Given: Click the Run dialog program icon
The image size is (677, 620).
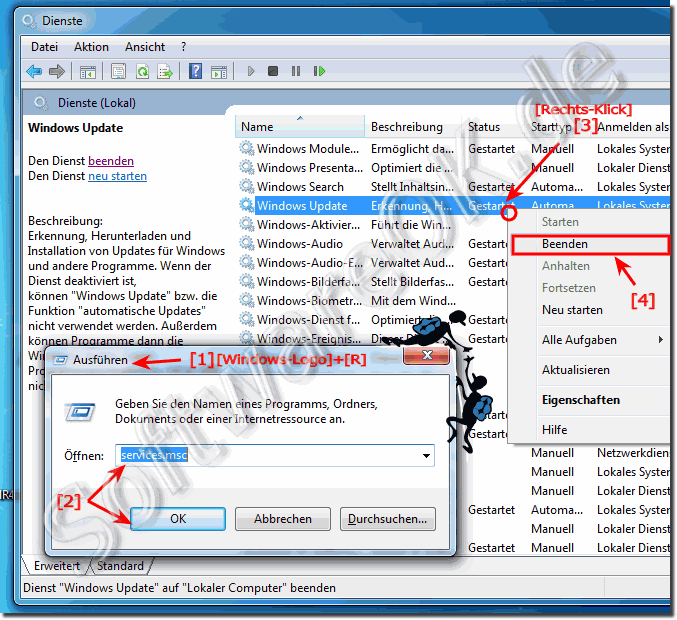Looking at the screenshot, I should coord(80,412).
